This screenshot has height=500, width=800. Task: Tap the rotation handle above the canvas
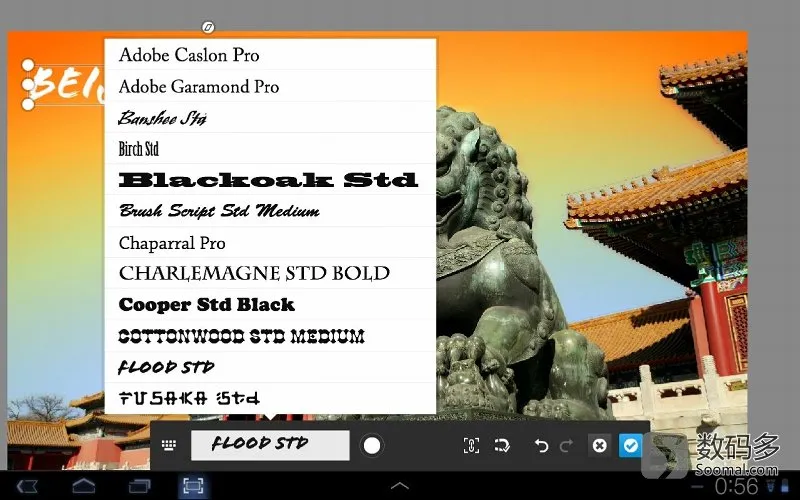pyautogui.click(x=208, y=27)
